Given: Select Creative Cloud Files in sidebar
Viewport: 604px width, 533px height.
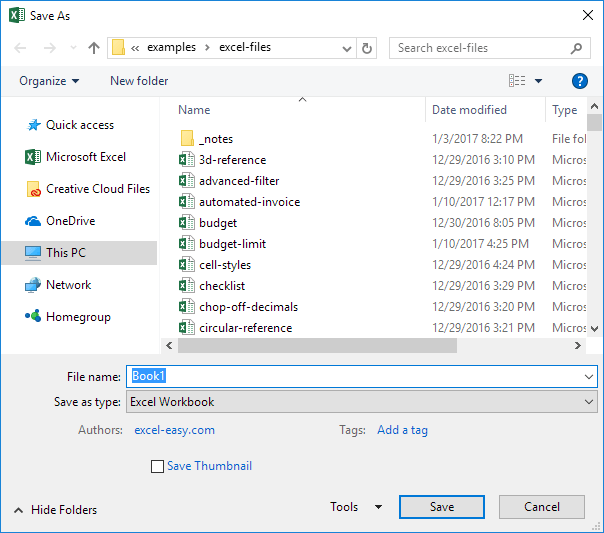Looking at the screenshot, I should [x=97, y=189].
